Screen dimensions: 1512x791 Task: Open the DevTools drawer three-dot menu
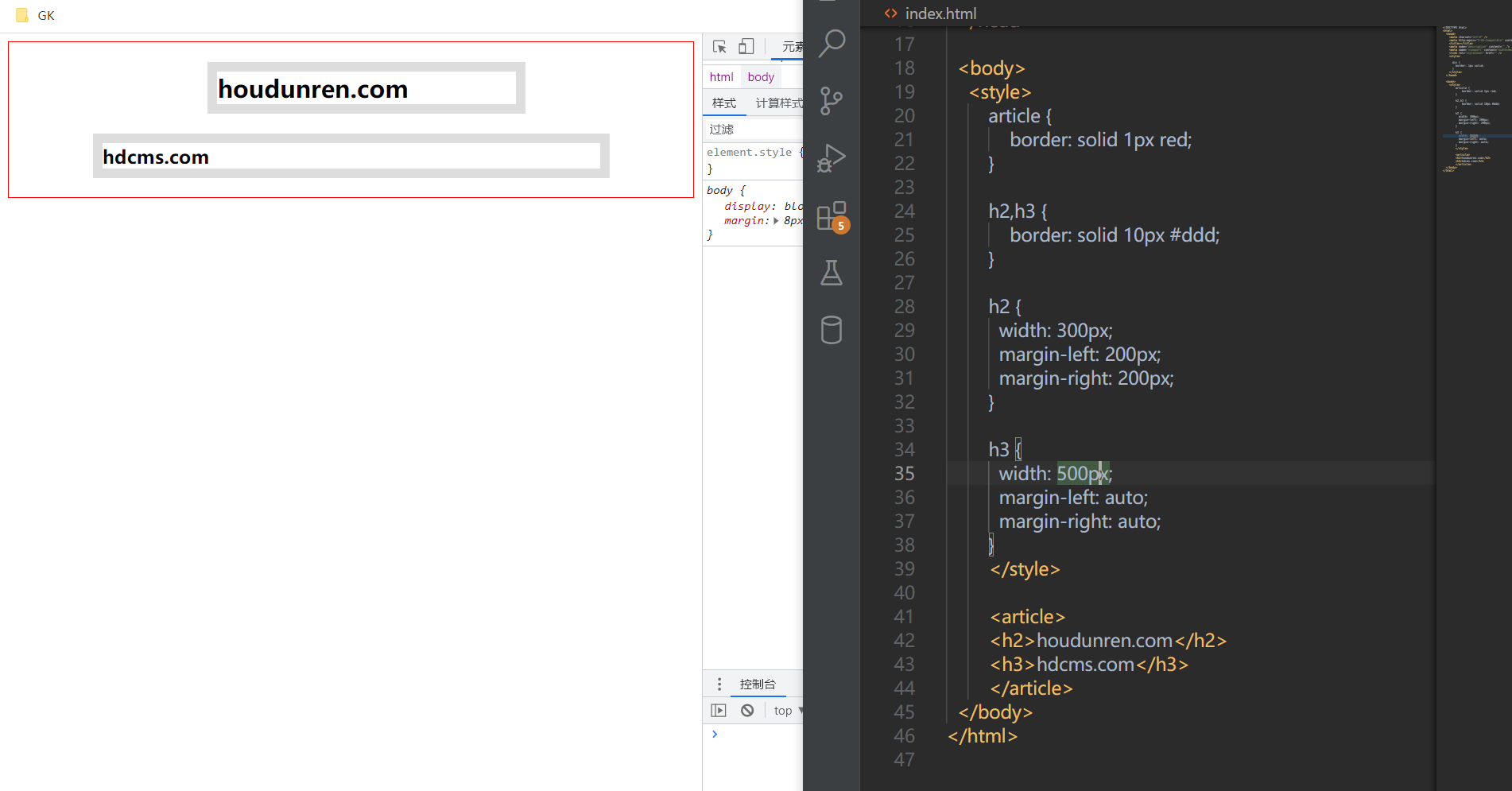click(719, 684)
